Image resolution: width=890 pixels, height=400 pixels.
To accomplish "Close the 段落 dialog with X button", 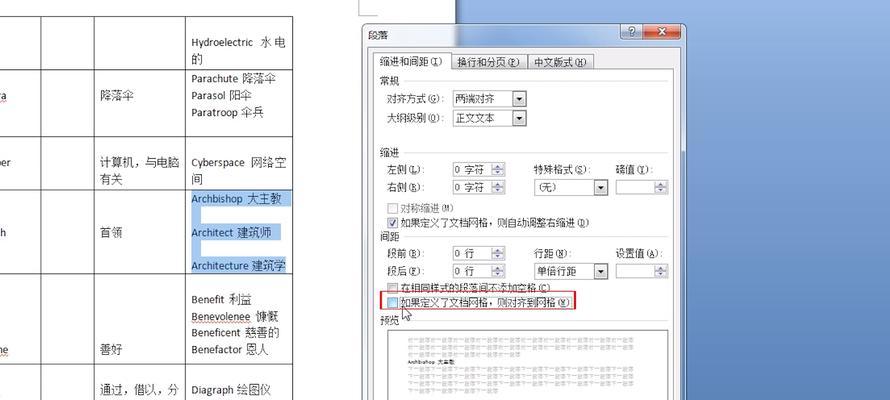I will pyautogui.click(x=662, y=32).
